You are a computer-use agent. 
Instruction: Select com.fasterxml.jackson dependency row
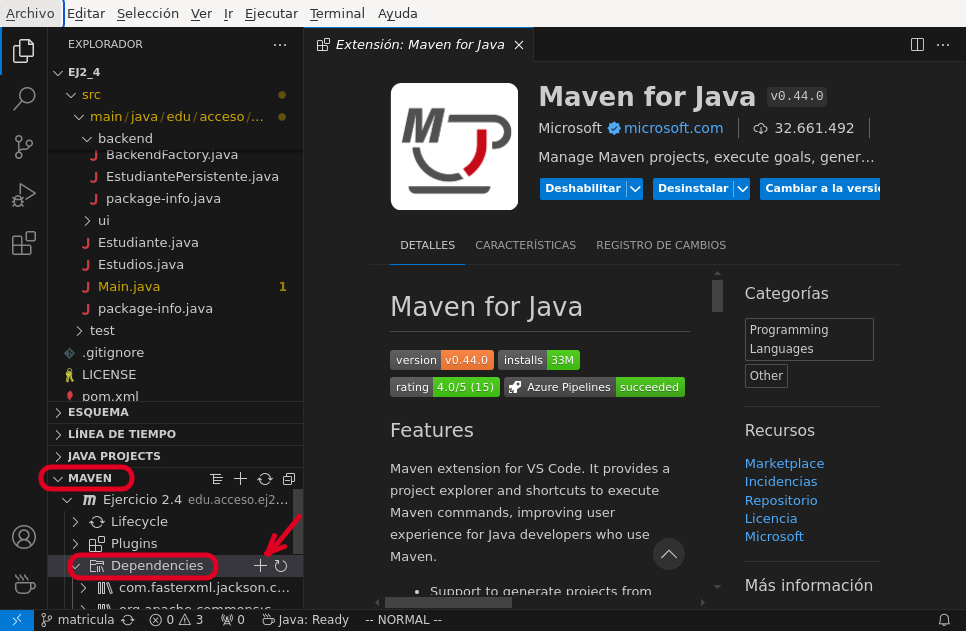[175, 588]
